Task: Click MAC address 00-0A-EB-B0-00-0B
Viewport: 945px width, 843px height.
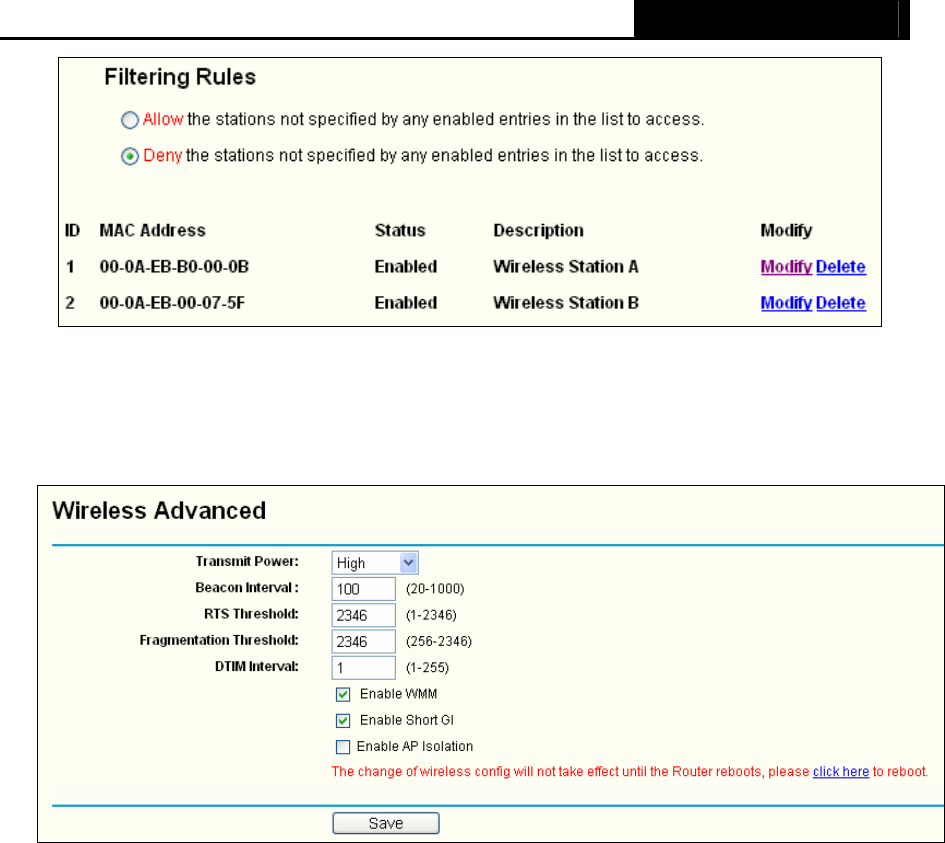Action: click(174, 266)
